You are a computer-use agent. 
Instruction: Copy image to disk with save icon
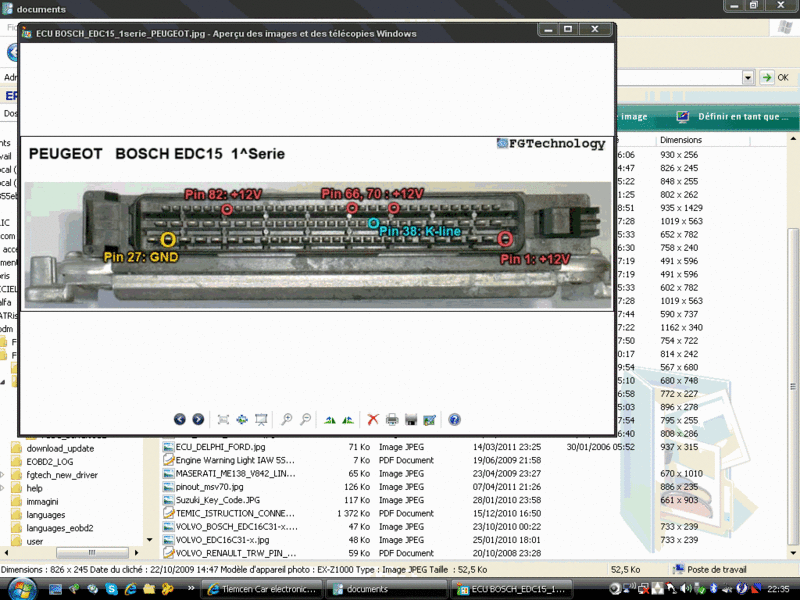pyautogui.click(x=411, y=419)
